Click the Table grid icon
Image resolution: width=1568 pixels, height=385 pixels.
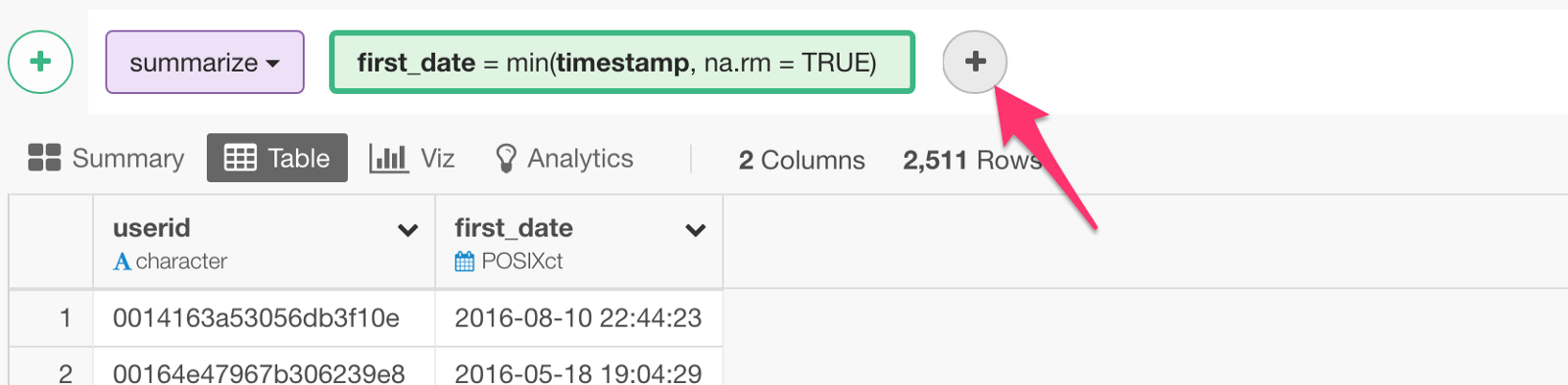[240, 158]
